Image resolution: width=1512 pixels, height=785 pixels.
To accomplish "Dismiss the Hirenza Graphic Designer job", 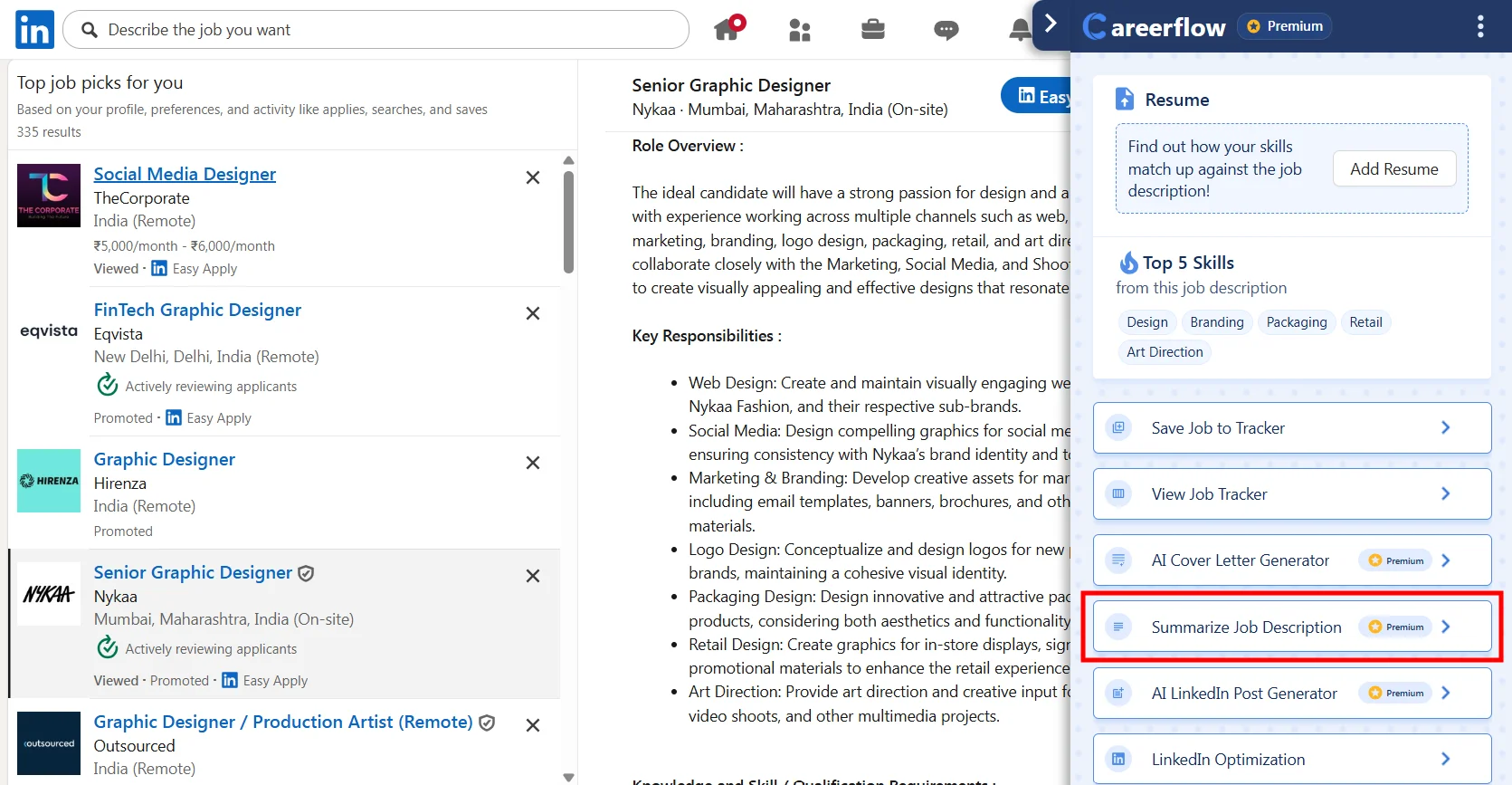I will click(533, 463).
